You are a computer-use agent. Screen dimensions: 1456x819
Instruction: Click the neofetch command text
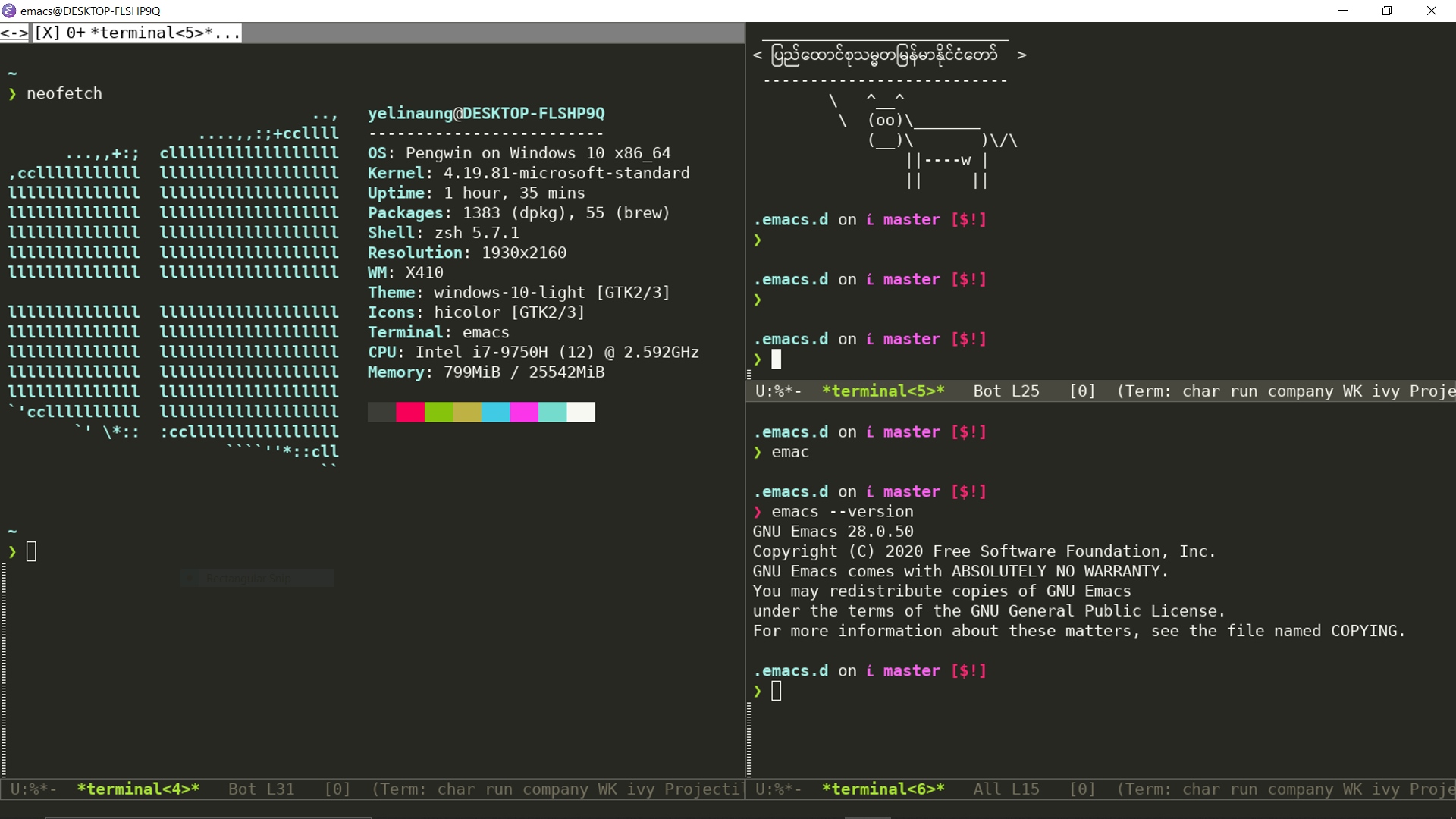(64, 93)
